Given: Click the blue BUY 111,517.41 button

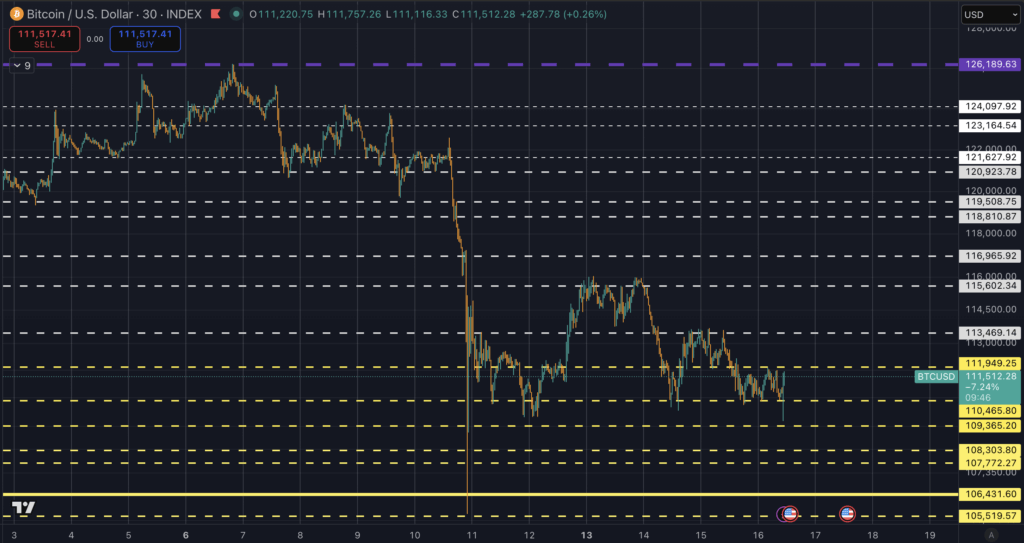Looking at the screenshot, I should [145, 39].
